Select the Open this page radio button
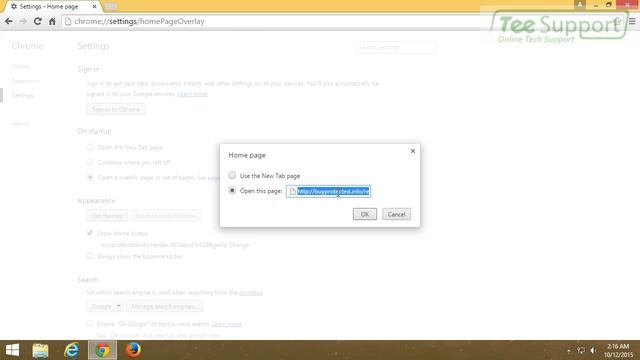This screenshot has width=640, height=360. pyautogui.click(x=232, y=191)
